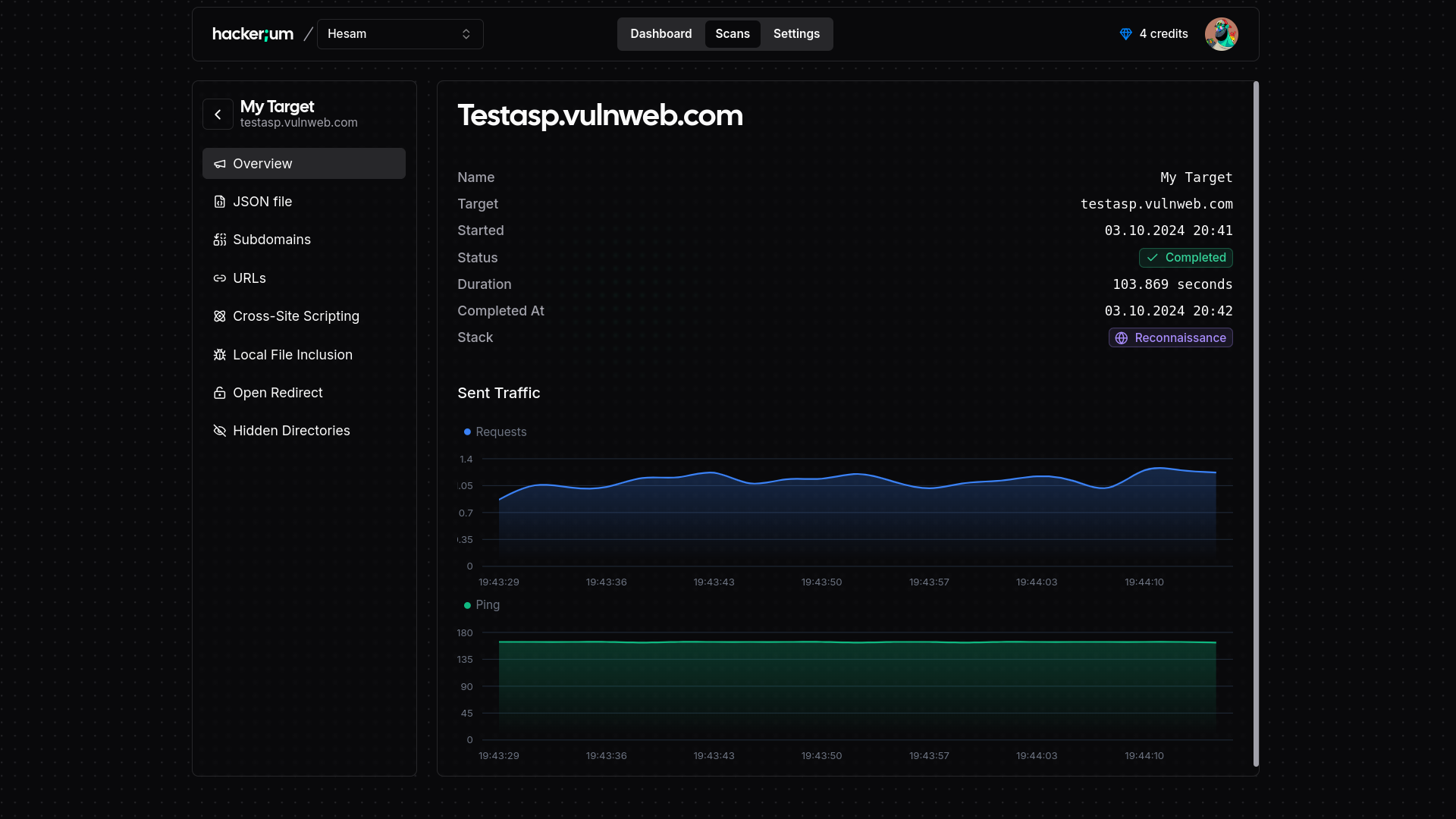Click the Open Redirect lock icon

pyautogui.click(x=220, y=393)
